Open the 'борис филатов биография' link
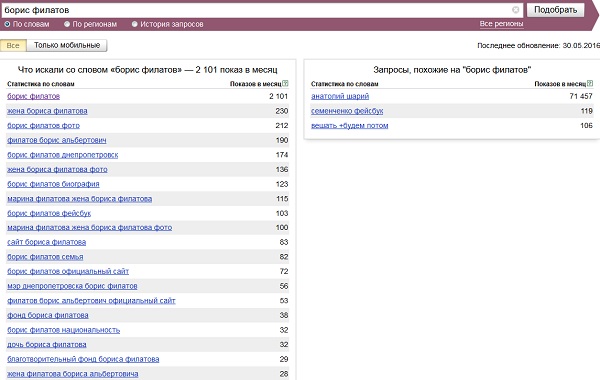 [x=53, y=184]
